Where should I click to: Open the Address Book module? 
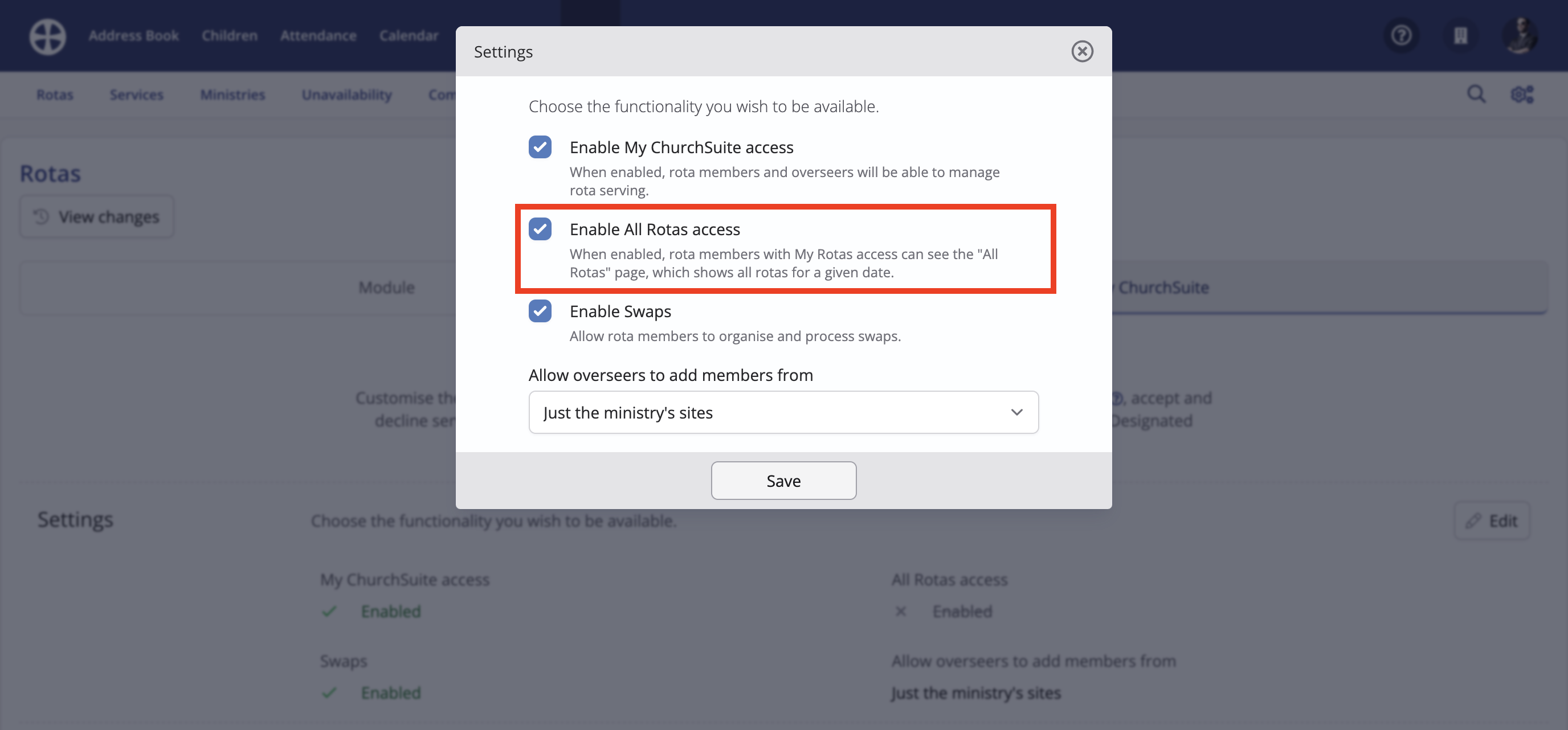[x=133, y=35]
